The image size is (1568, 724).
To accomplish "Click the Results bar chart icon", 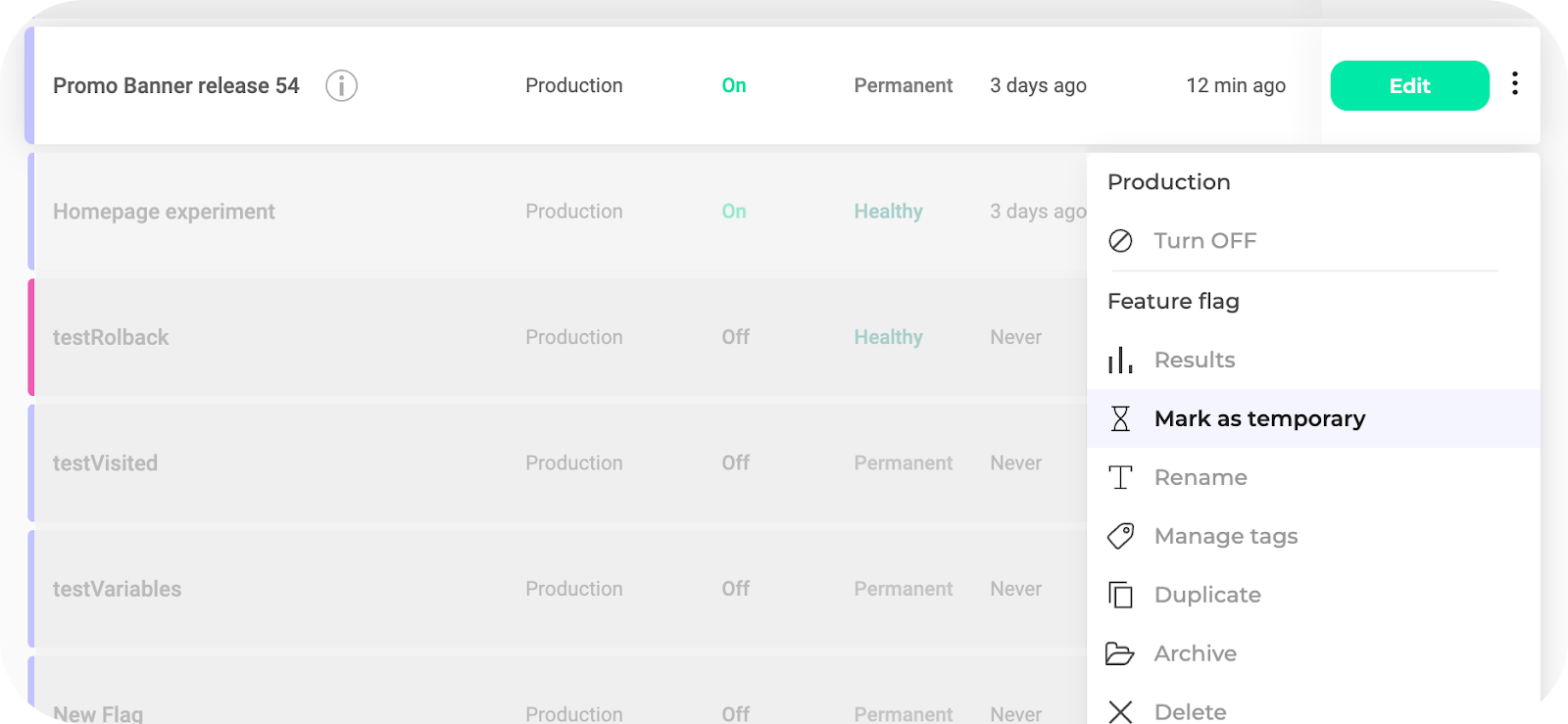I will (1120, 361).
